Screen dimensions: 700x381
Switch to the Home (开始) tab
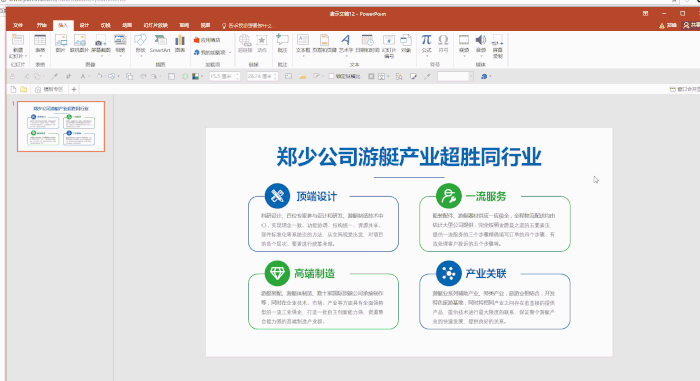click(x=42, y=25)
